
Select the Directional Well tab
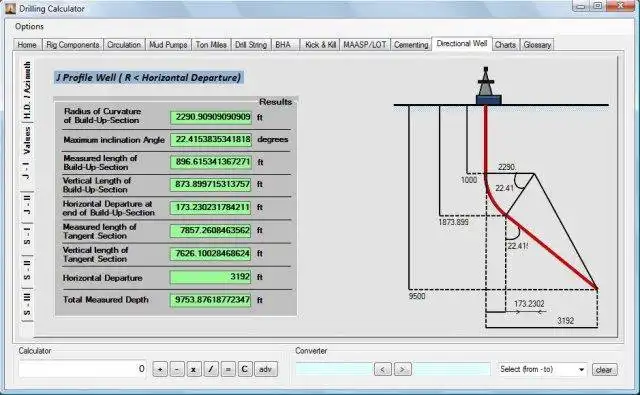pyautogui.click(x=462, y=44)
